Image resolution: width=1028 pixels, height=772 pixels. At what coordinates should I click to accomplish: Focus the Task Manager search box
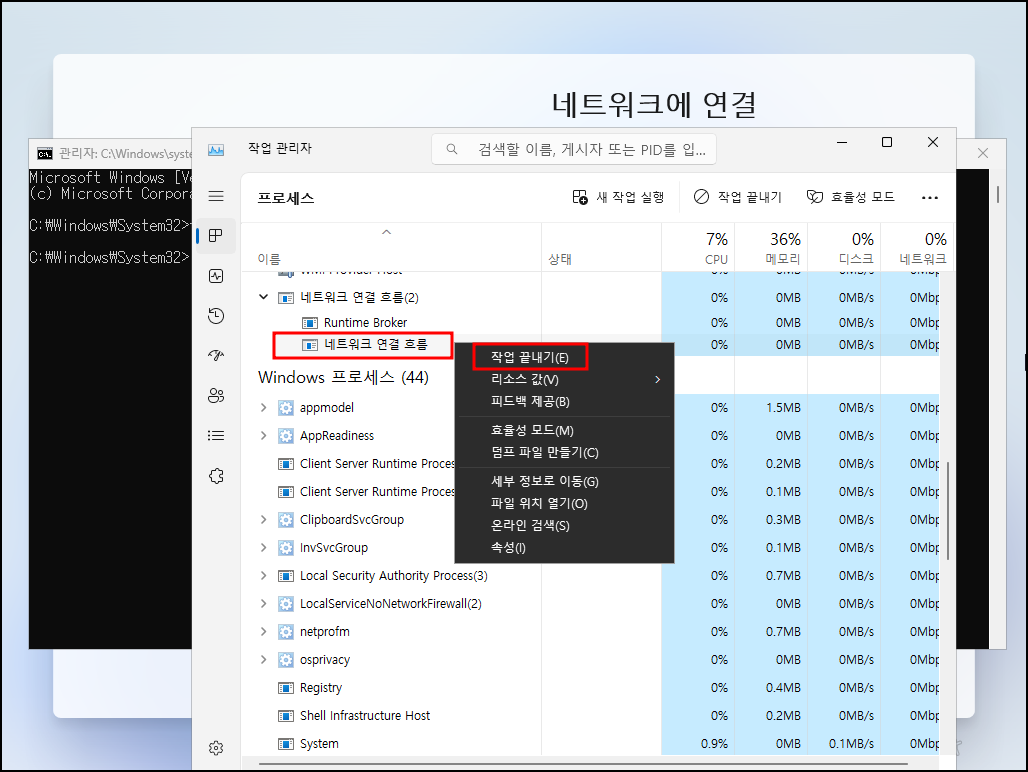[x=574, y=149]
